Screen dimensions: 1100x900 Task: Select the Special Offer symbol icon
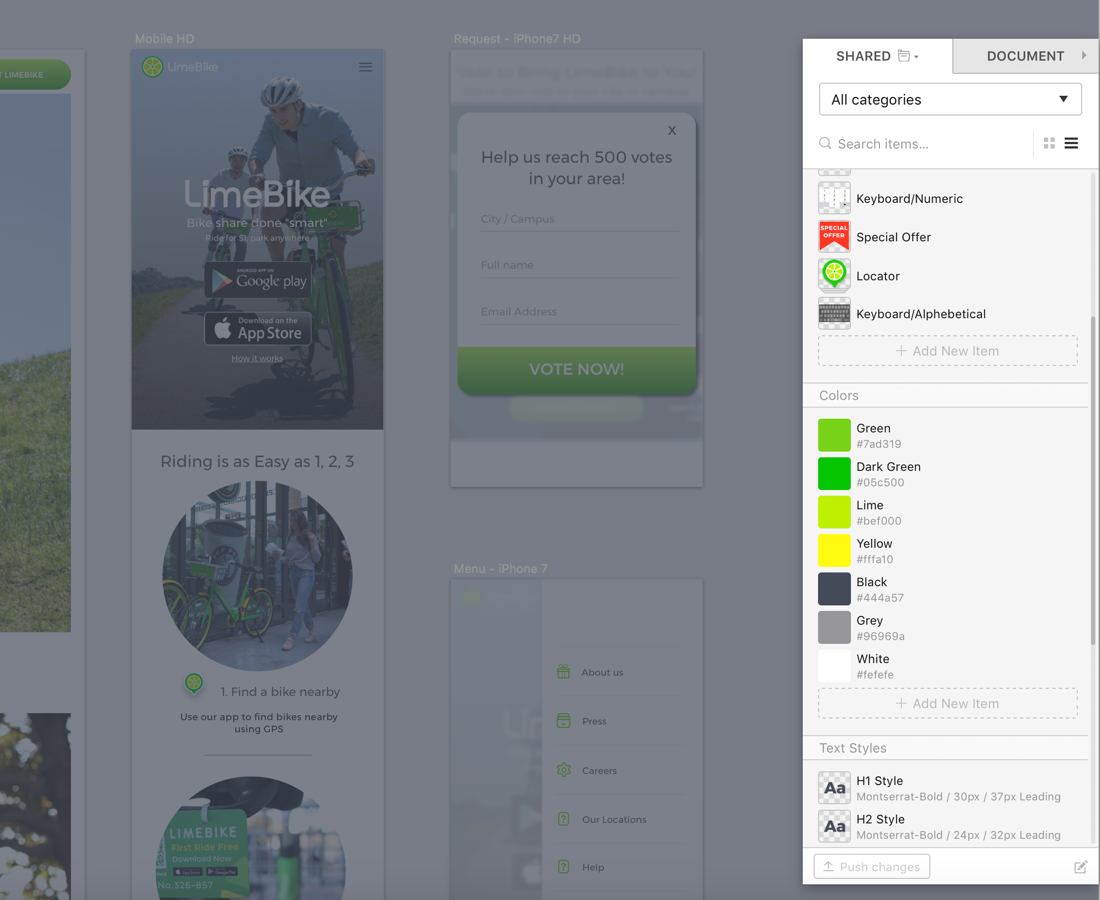pyautogui.click(x=834, y=237)
